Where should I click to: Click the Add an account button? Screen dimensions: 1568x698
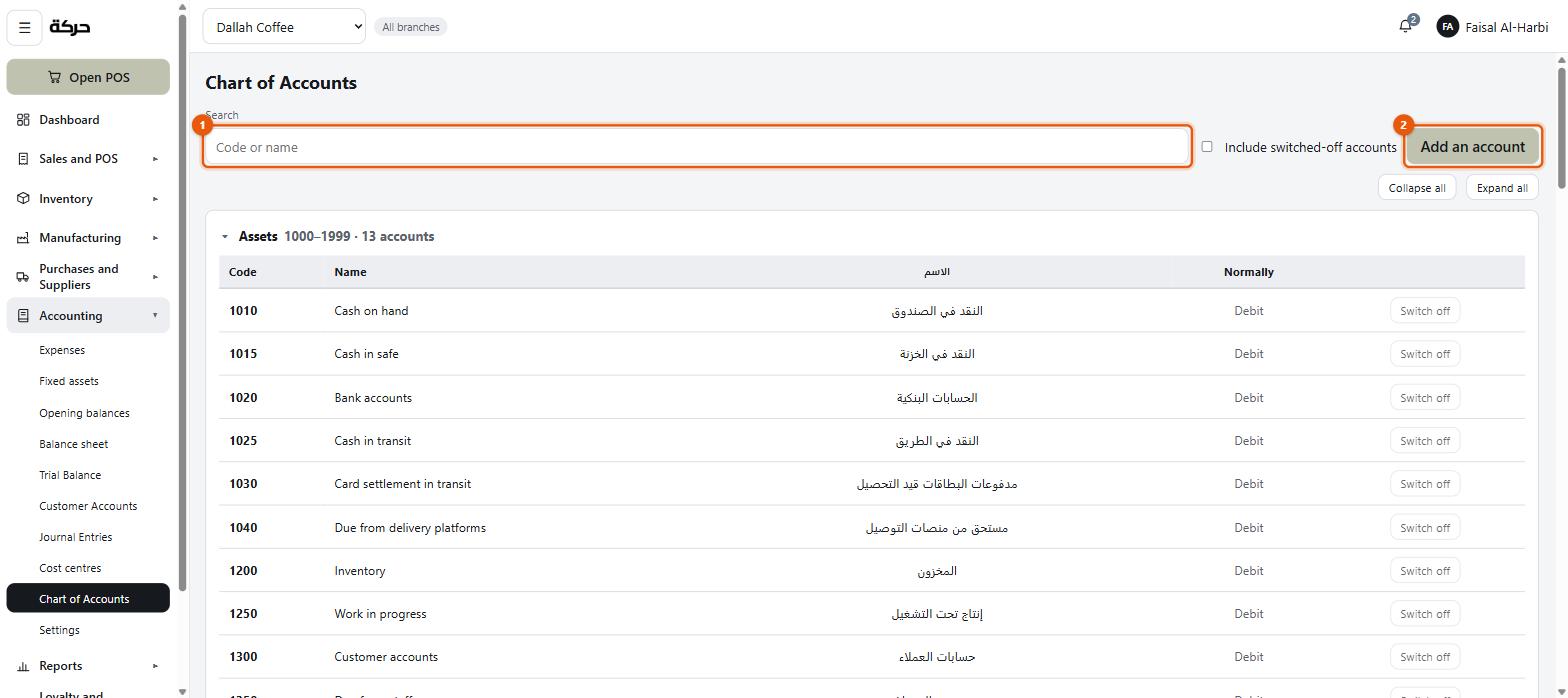(1472, 147)
